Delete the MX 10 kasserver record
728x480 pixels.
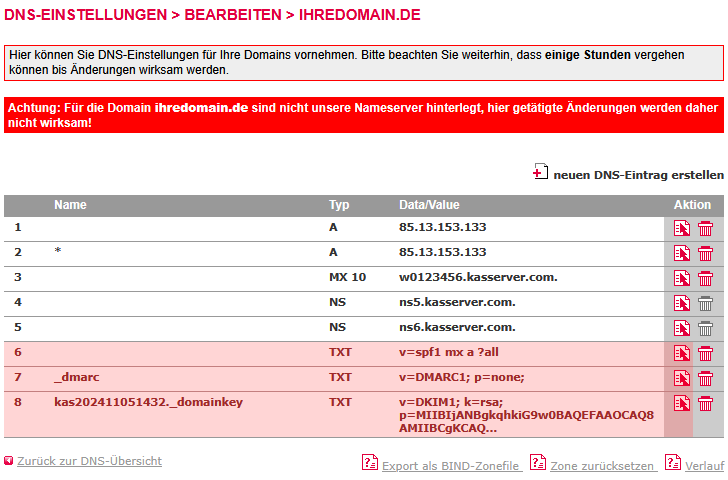tap(705, 278)
